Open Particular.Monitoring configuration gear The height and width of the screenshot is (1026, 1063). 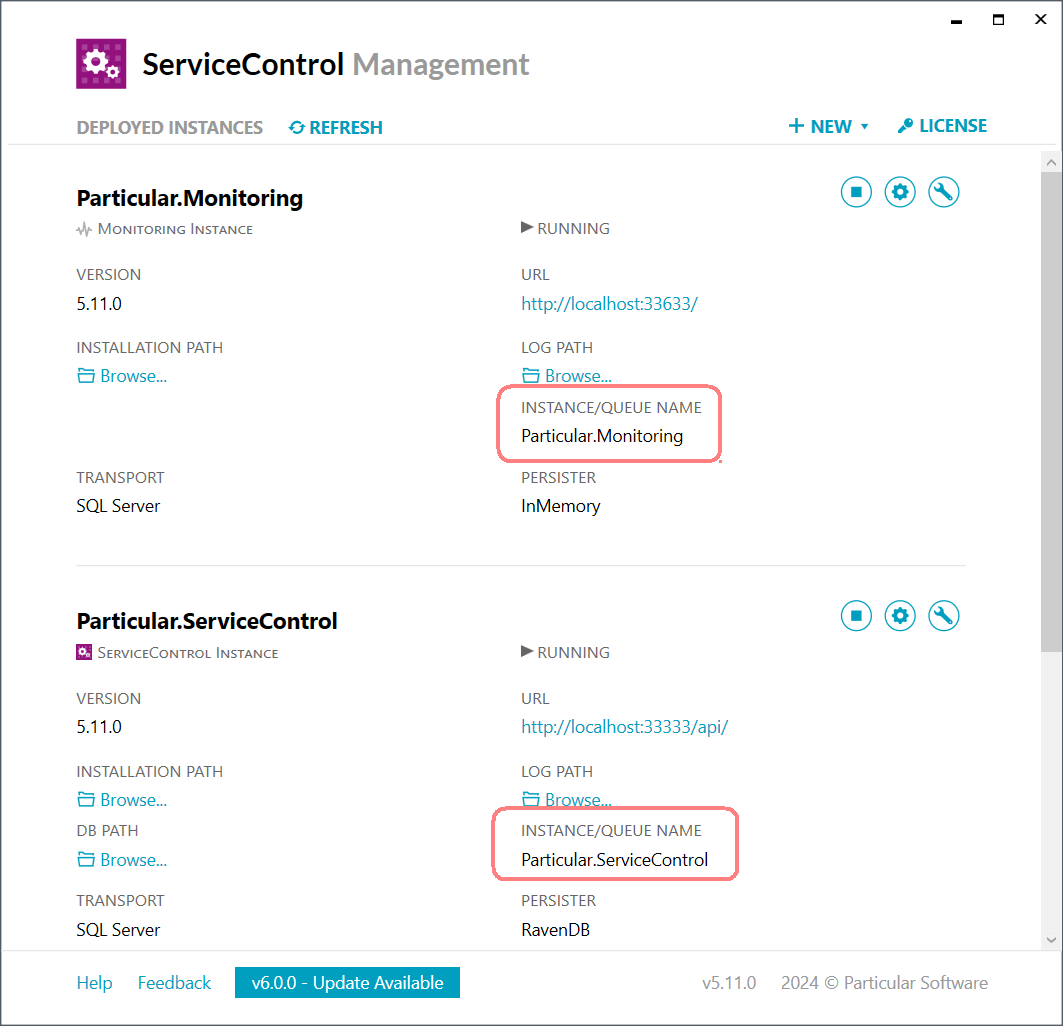pos(900,192)
